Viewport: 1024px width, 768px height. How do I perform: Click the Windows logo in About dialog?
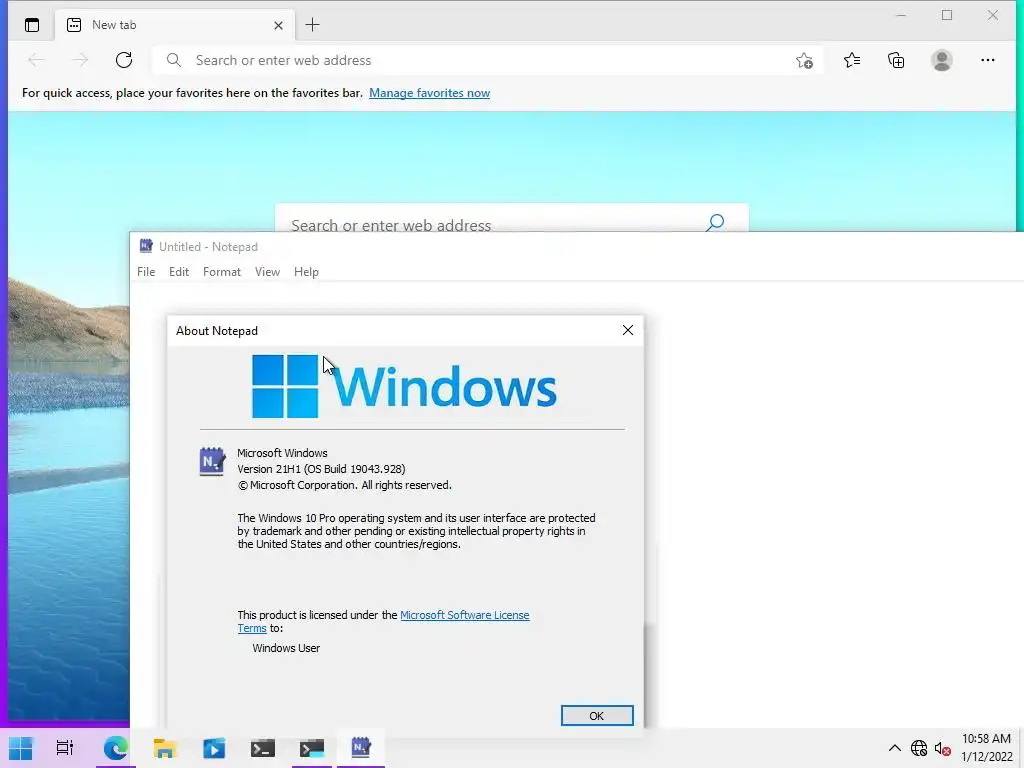pos(404,387)
